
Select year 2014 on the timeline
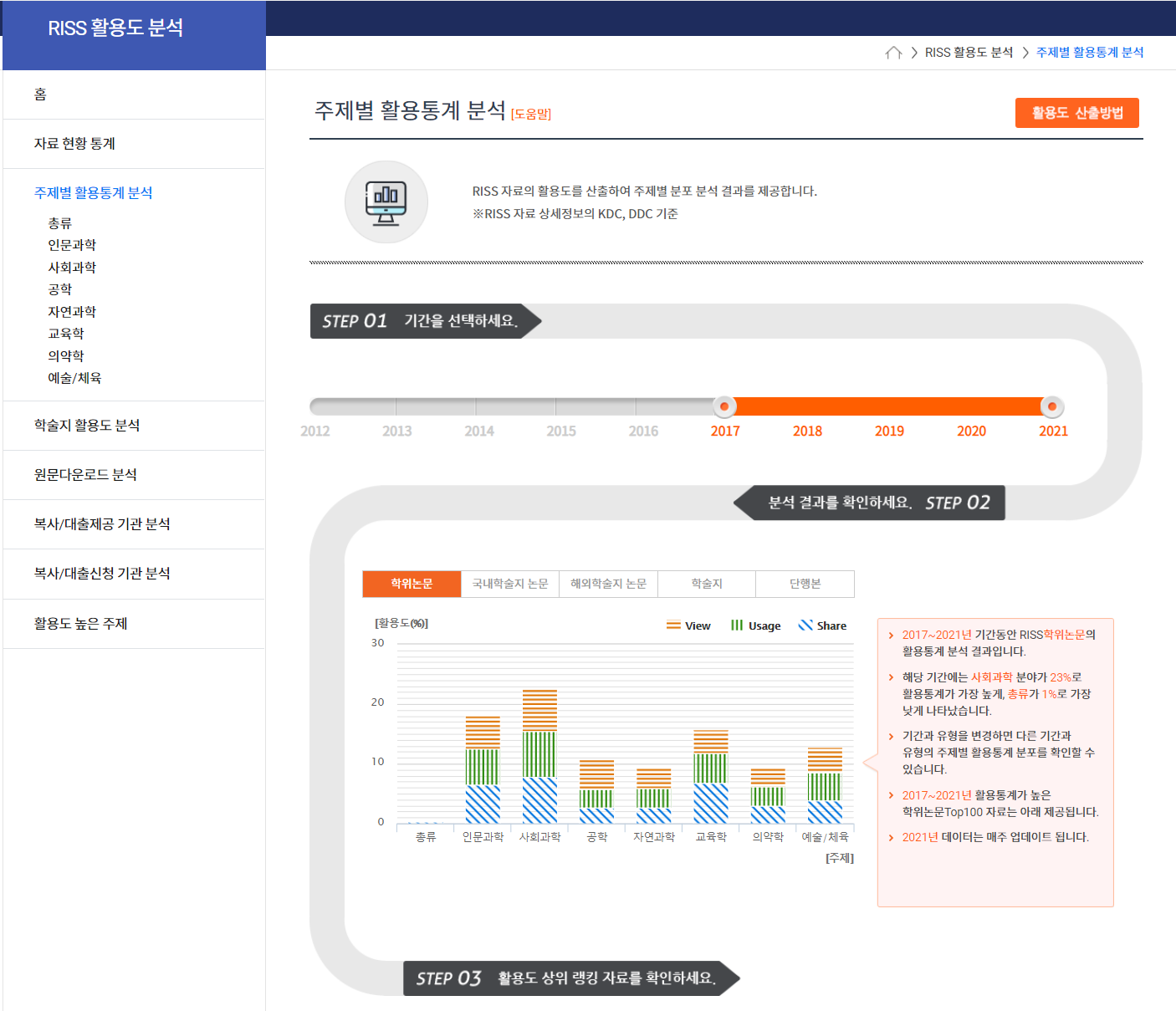click(479, 431)
